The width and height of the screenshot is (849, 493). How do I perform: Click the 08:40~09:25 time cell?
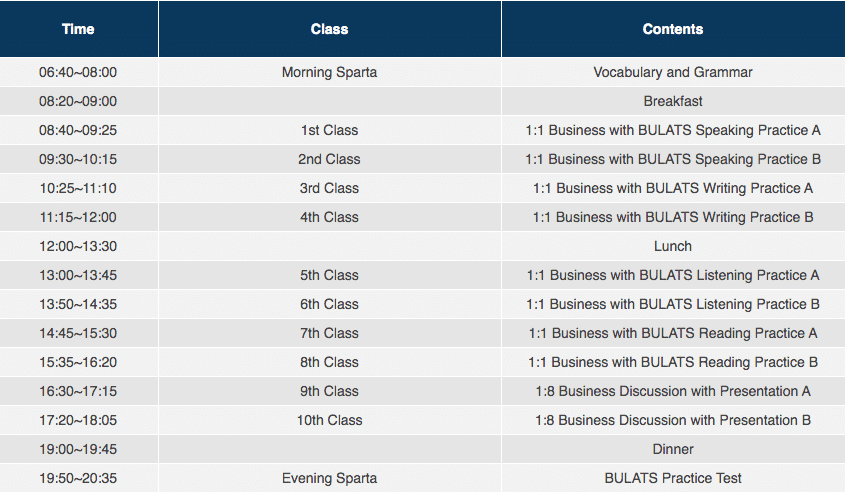tap(78, 130)
